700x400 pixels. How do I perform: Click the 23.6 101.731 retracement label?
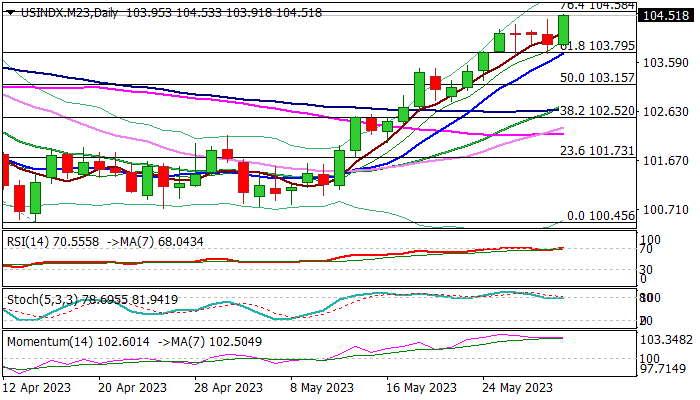[597, 151]
